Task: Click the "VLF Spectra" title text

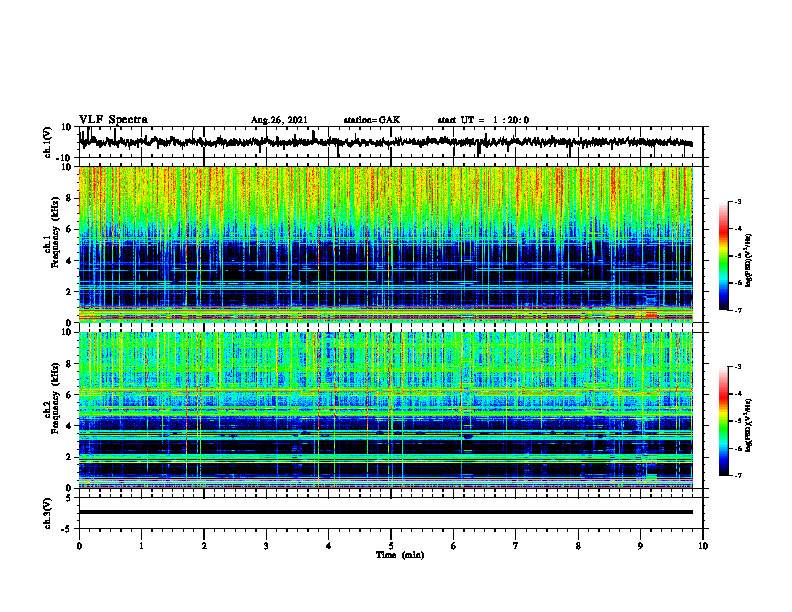Action: click(x=113, y=120)
